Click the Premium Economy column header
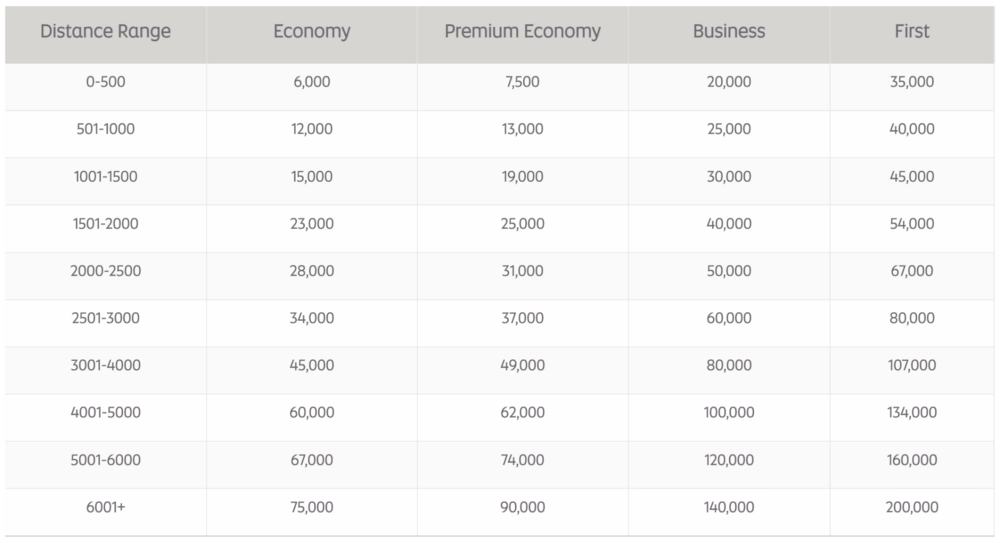 [522, 32]
